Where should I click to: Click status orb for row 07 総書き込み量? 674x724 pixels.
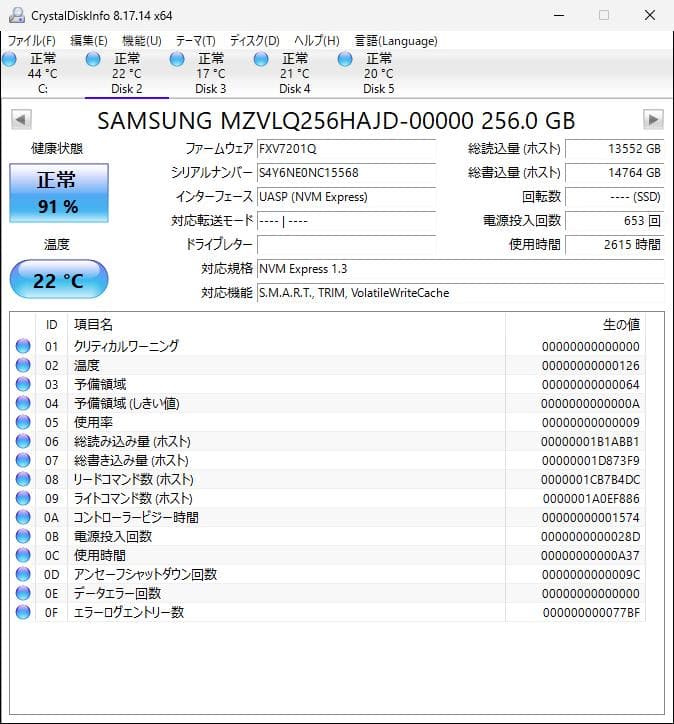(23, 460)
